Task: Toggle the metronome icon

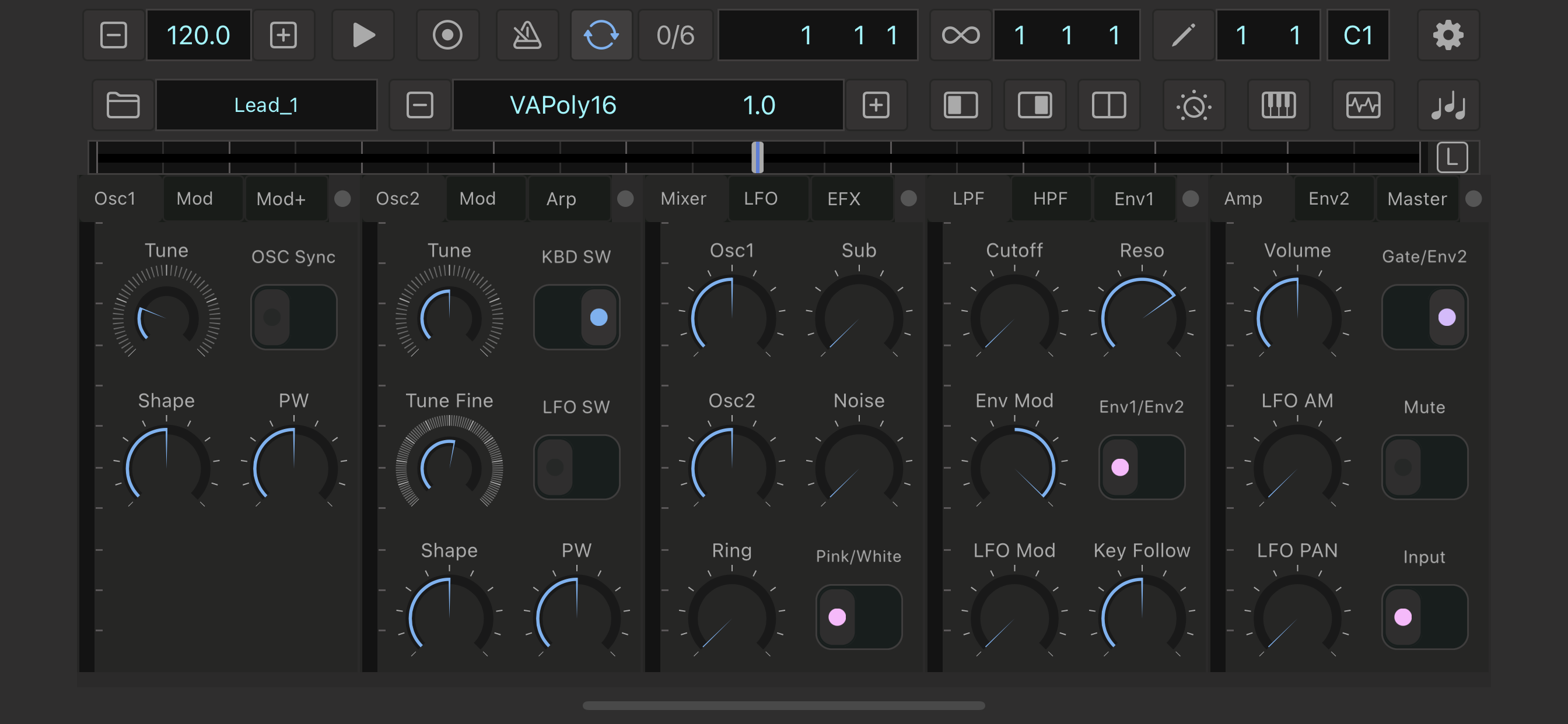Action: 527,34
